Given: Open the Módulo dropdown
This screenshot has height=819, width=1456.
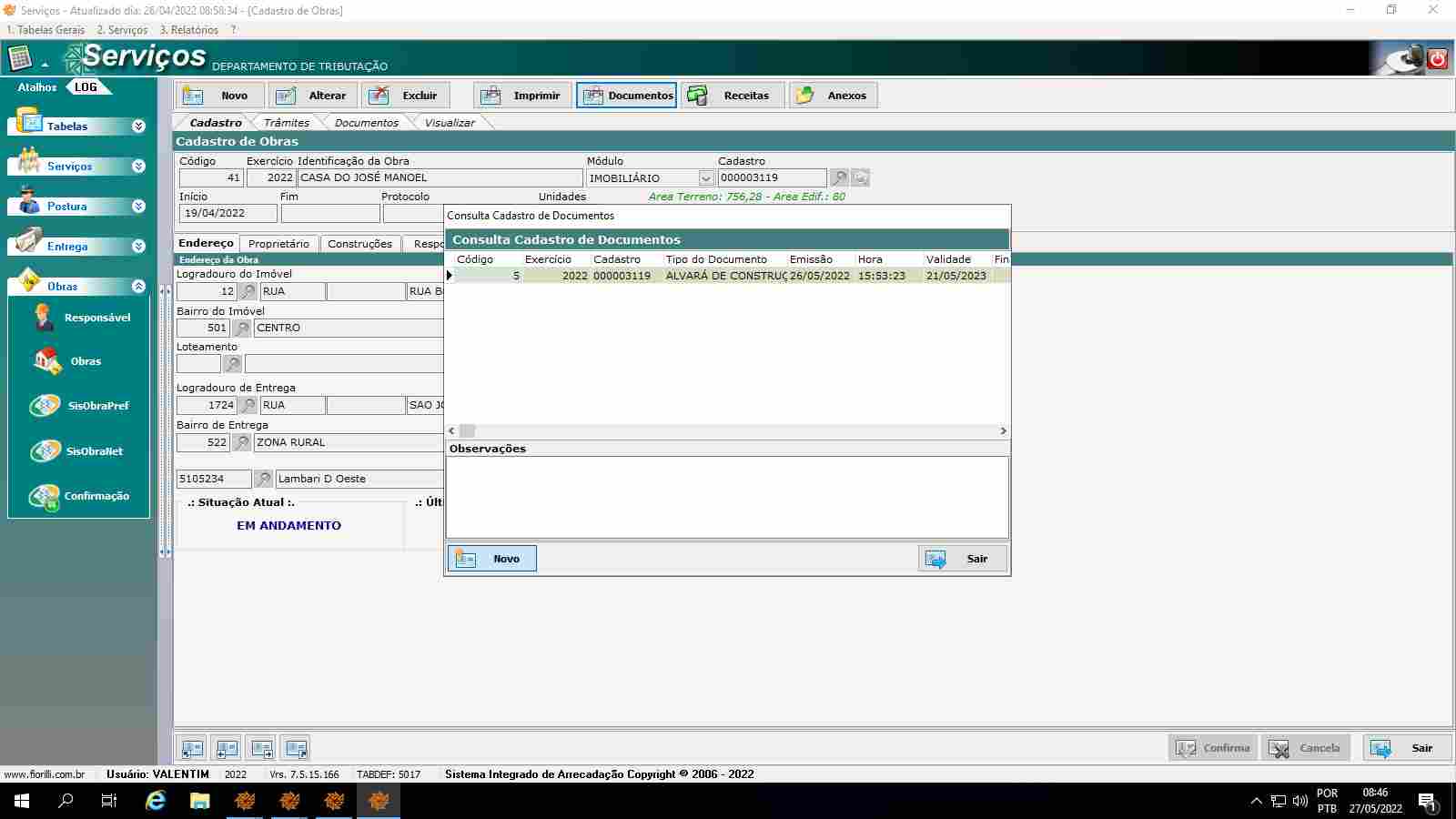Looking at the screenshot, I should tap(705, 178).
